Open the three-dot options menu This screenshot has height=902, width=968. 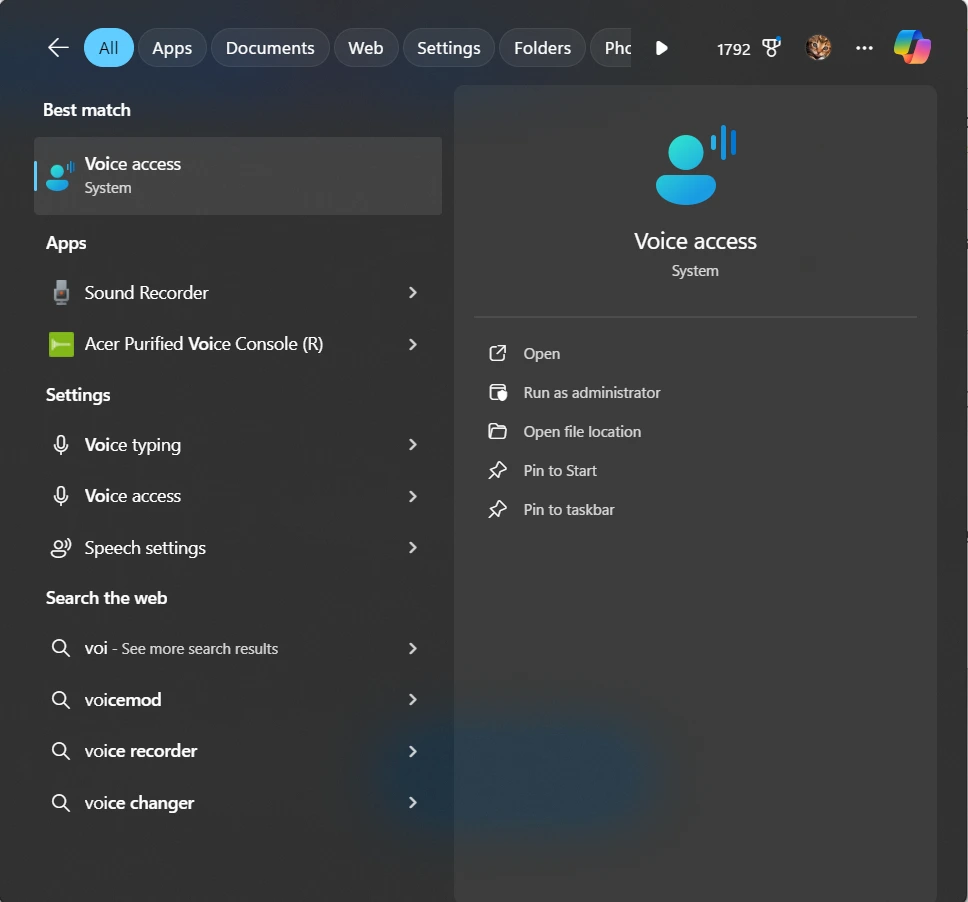864,48
